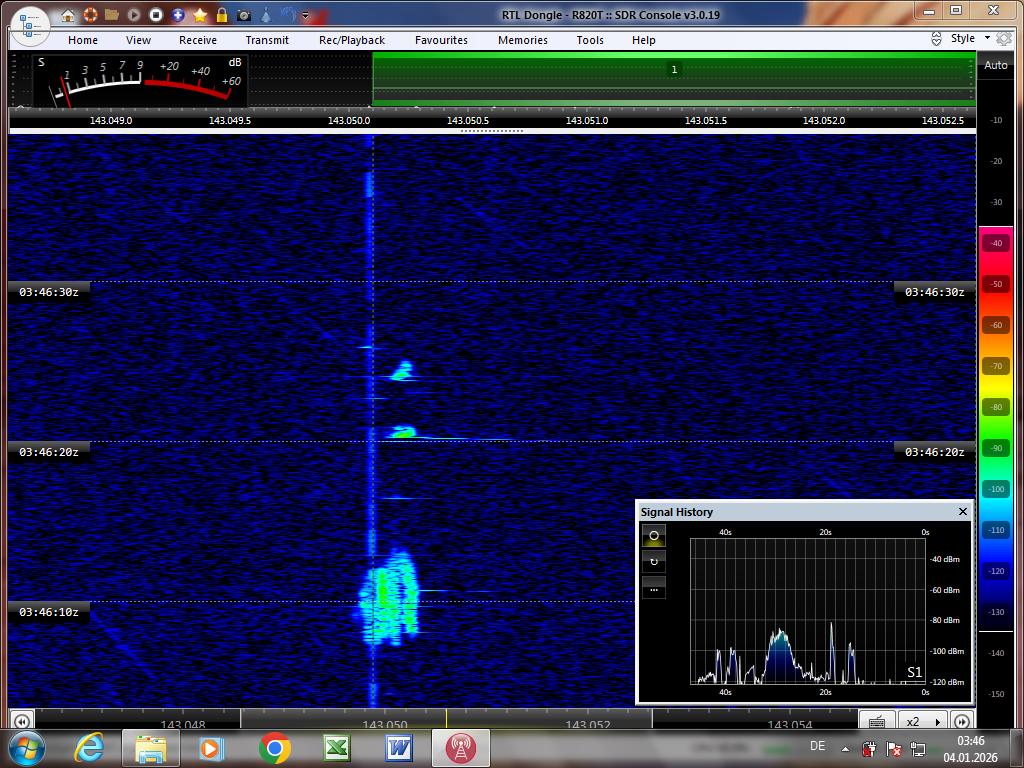Expand the quick access toolbar customize arrow

point(305,16)
